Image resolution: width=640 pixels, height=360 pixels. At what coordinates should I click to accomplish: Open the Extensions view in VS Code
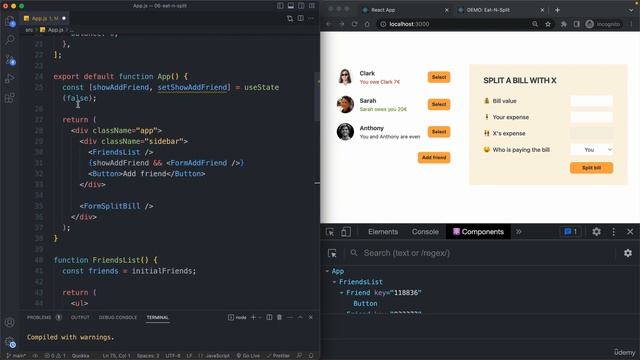[x=10, y=98]
